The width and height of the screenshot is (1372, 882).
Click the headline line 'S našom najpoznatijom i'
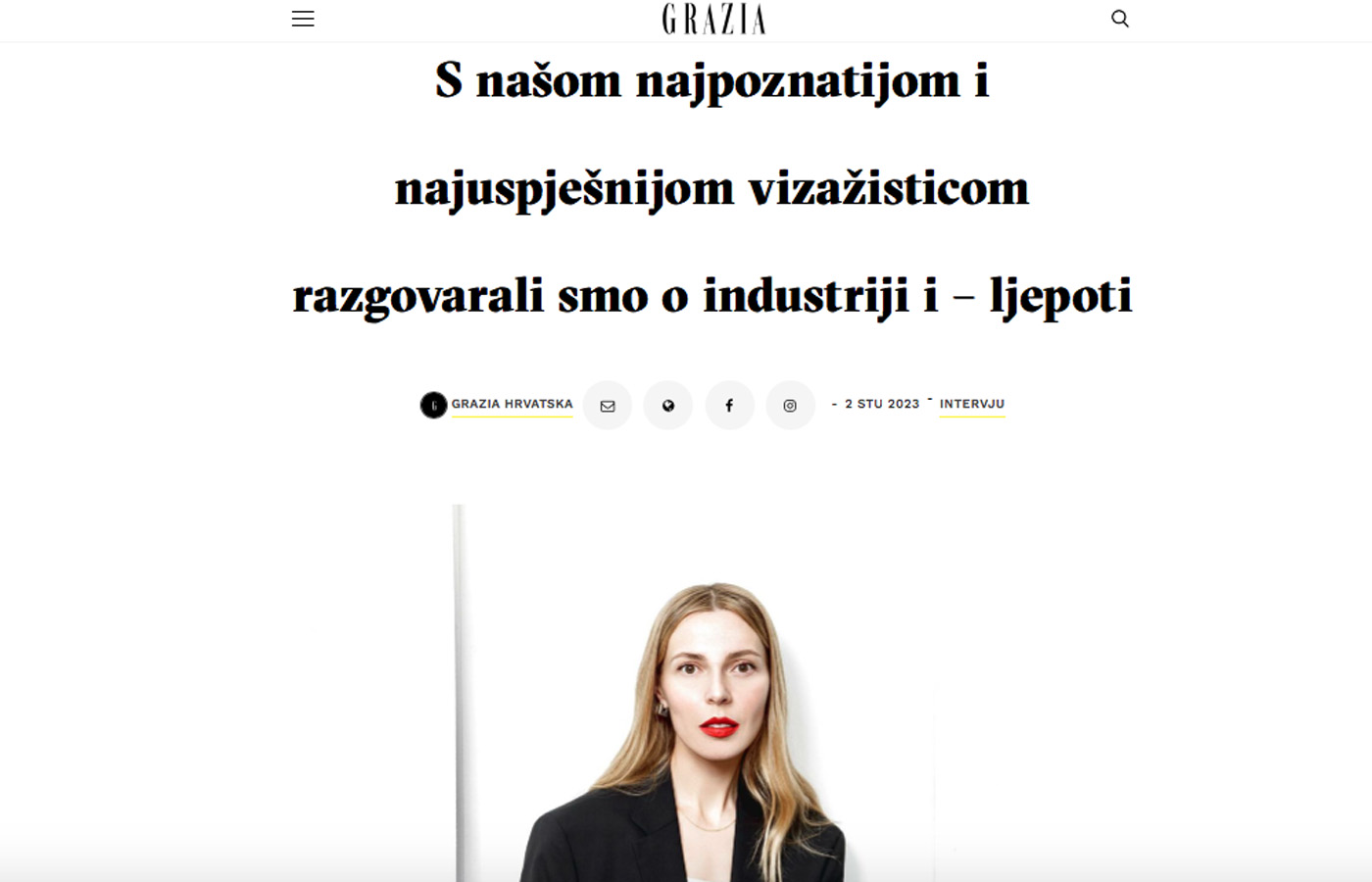(x=712, y=80)
